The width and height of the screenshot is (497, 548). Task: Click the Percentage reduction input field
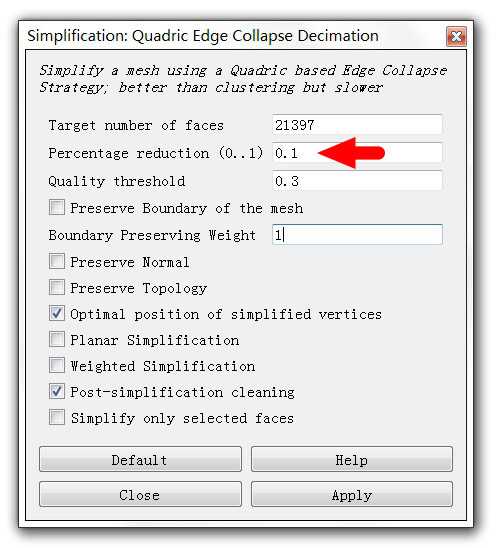click(357, 152)
